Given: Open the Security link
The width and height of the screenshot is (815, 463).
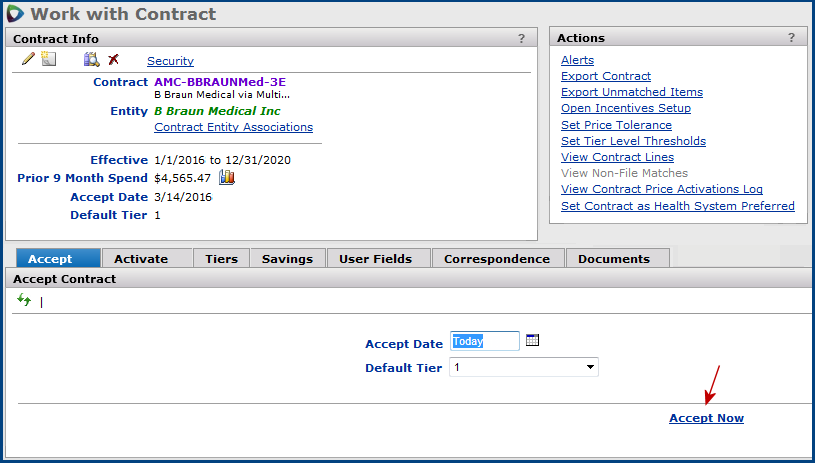Looking at the screenshot, I should (170, 61).
